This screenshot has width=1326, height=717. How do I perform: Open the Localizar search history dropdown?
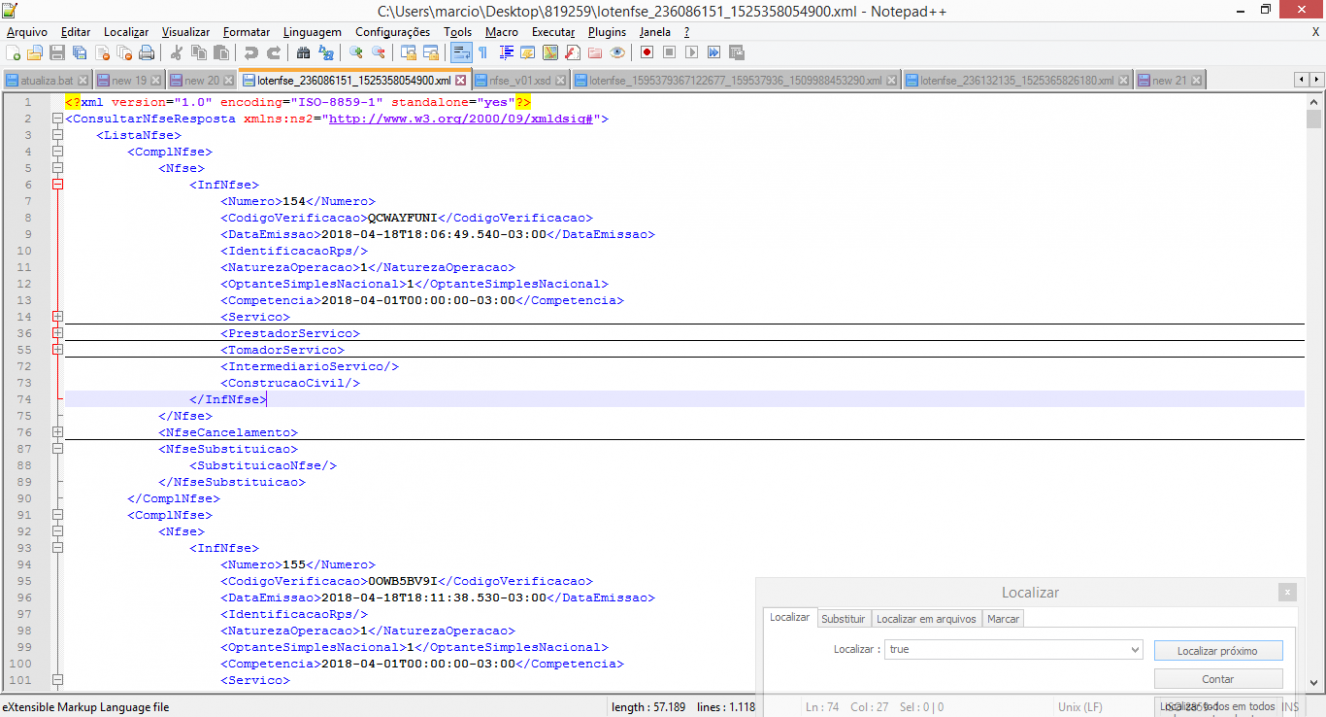1134,649
